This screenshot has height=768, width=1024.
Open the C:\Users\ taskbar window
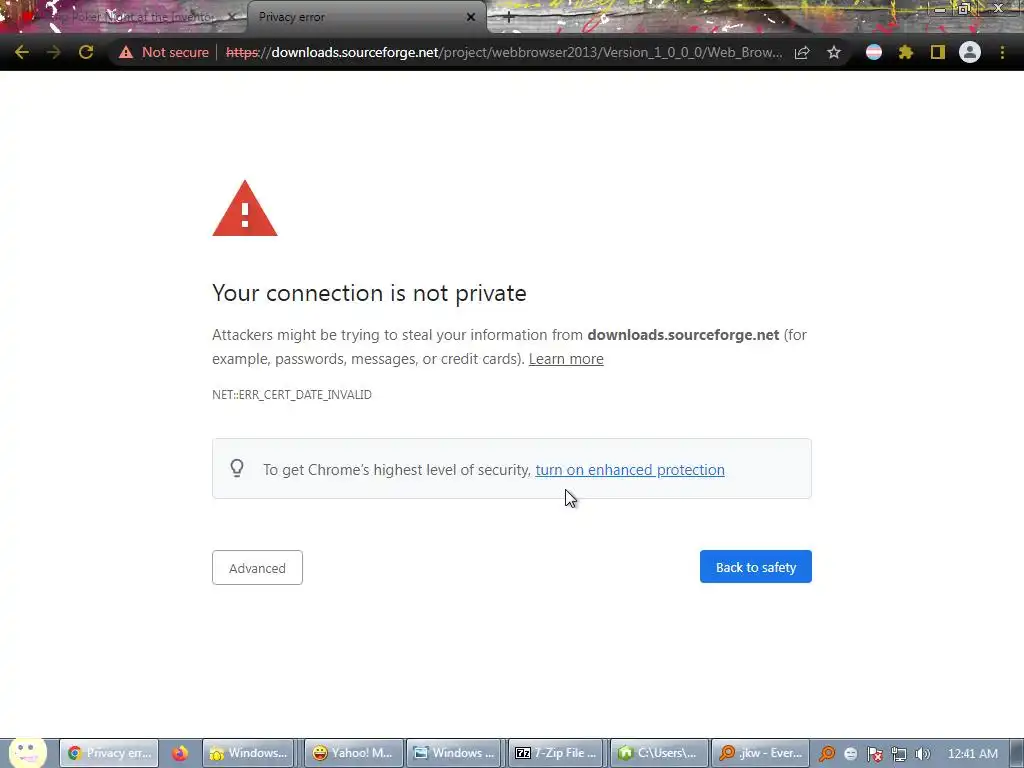click(x=659, y=753)
